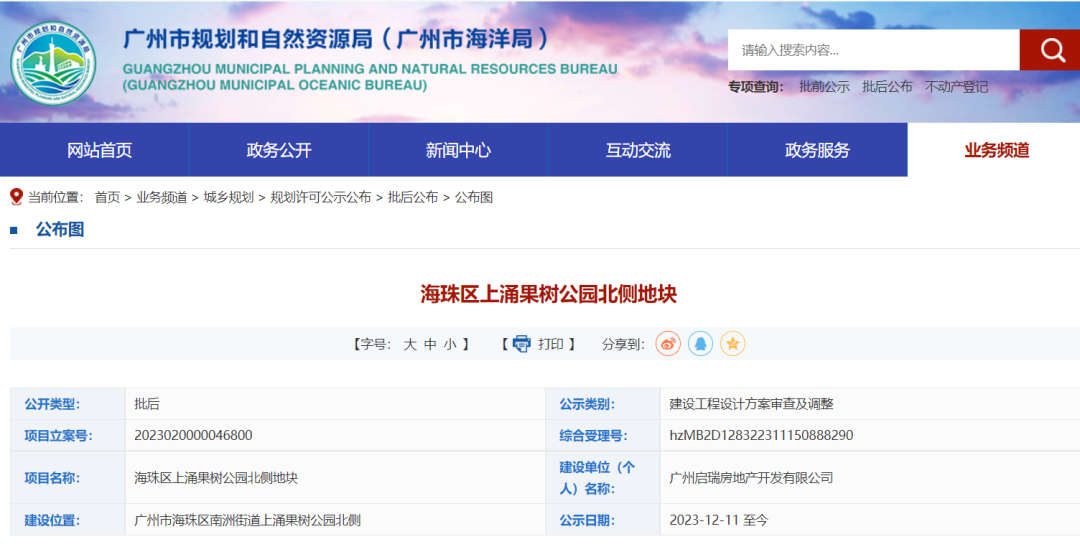1080x552 pixels.
Task: Share to QQ bell icon
Action: (700, 343)
